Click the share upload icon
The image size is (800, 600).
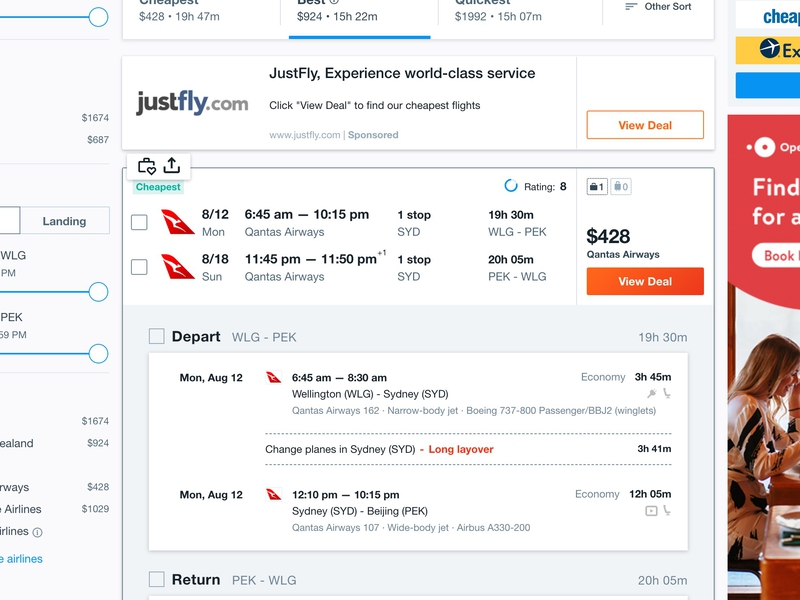click(172, 166)
